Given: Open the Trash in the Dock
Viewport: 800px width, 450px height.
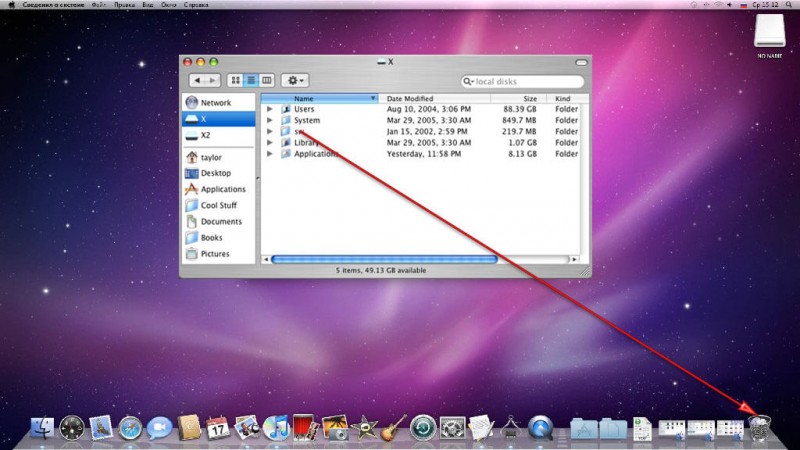Looking at the screenshot, I should click(759, 428).
